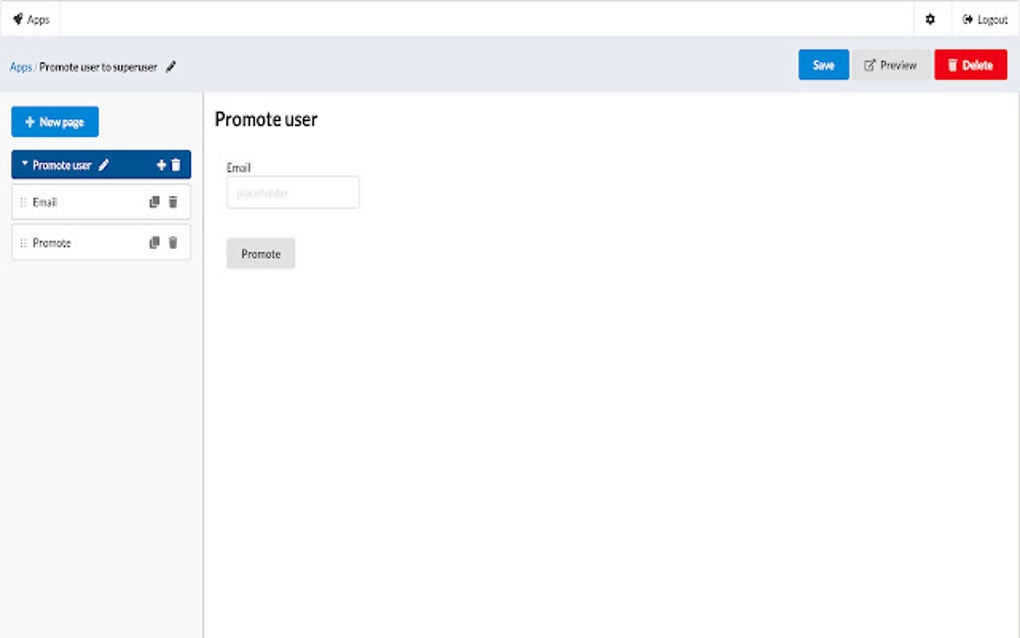Collapse the Promote user page using its chevron
This screenshot has height=638, width=1020.
tap(25, 164)
